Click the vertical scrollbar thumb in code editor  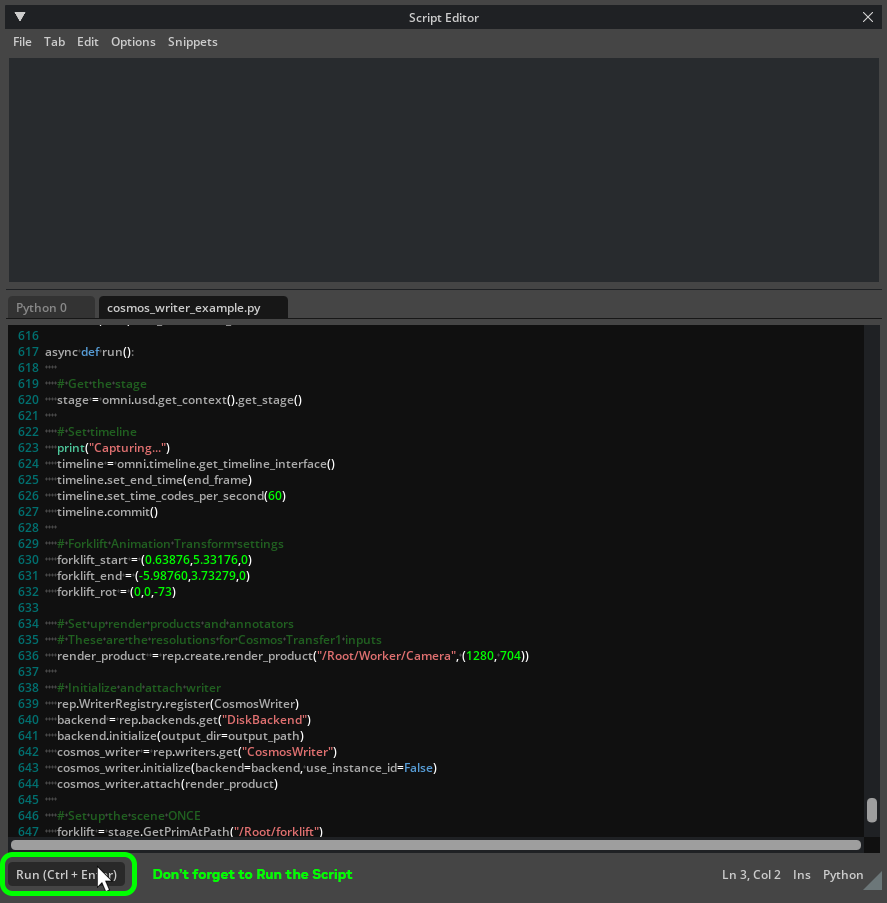point(871,809)
